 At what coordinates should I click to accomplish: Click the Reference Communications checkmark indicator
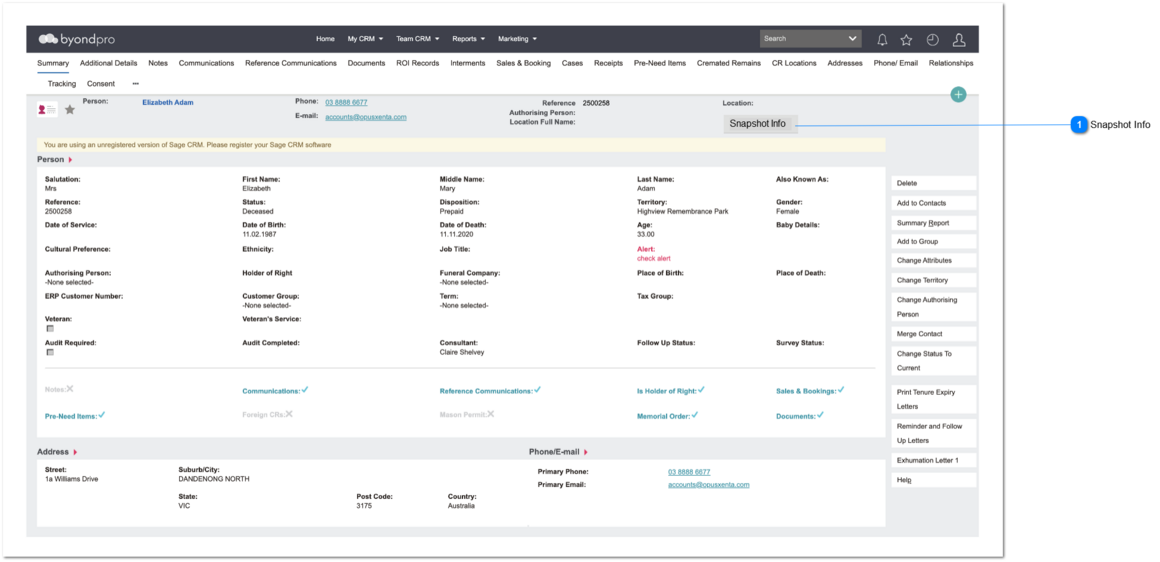(x=537, y=390)
